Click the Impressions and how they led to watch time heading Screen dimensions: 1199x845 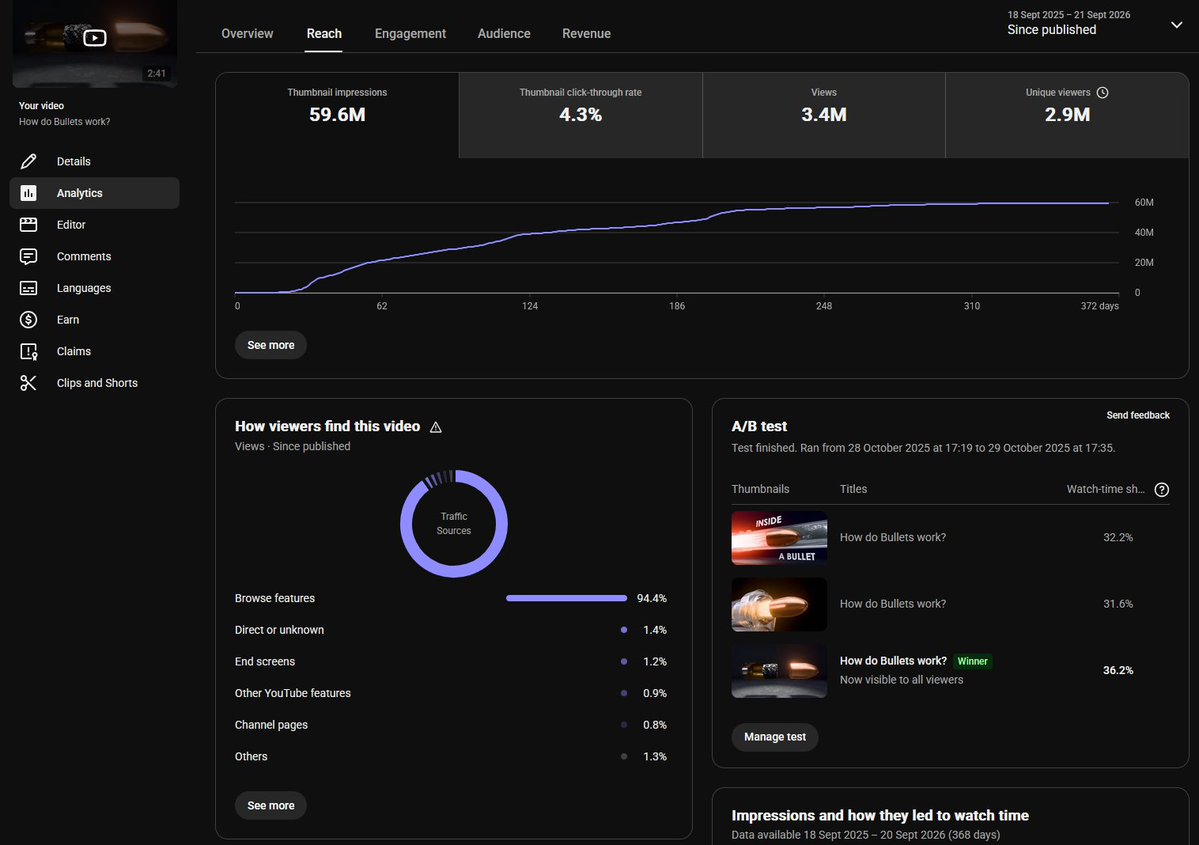pyautogui.click(x=880, y=815)
